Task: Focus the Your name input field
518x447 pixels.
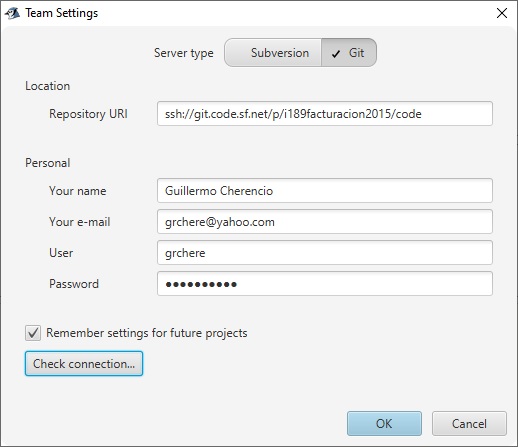Action: tap(325, 191)
